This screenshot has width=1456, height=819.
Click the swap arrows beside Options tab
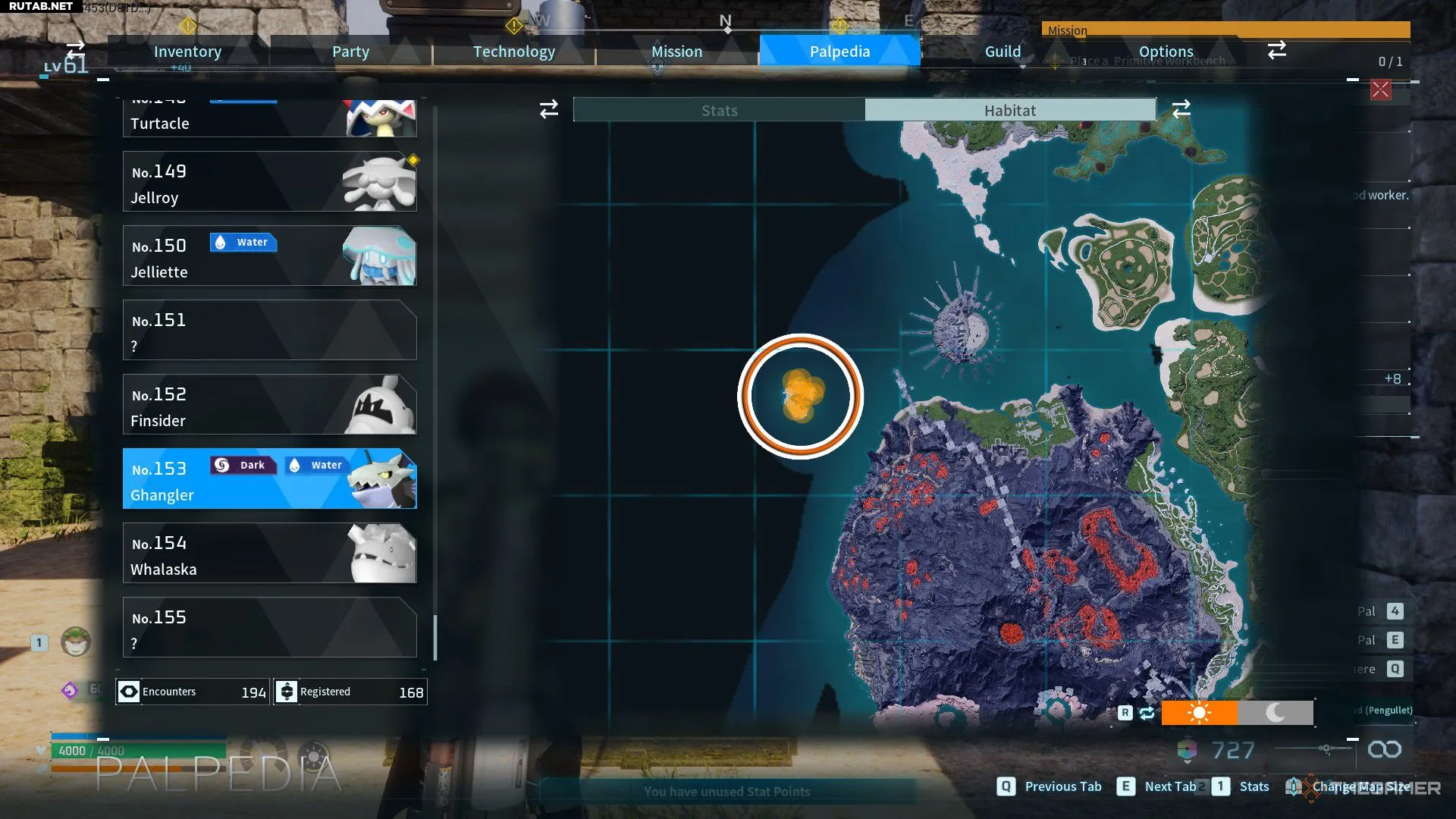[1277, 50]
